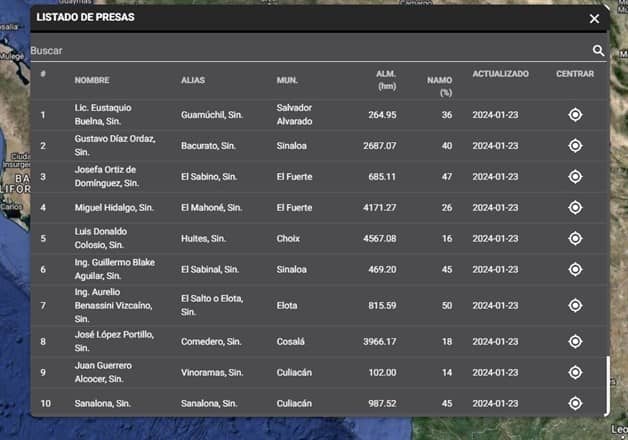
Task: Click alias Vinoramas, Sin.
Action: click(x=212, y=372)
